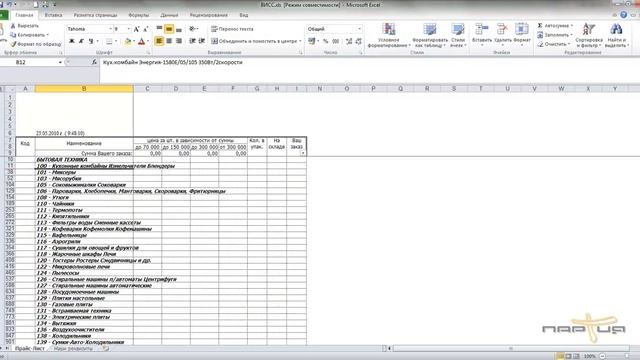Switch to the Вставка ribbon tab
640x360 pixels.
click(53, 15)
